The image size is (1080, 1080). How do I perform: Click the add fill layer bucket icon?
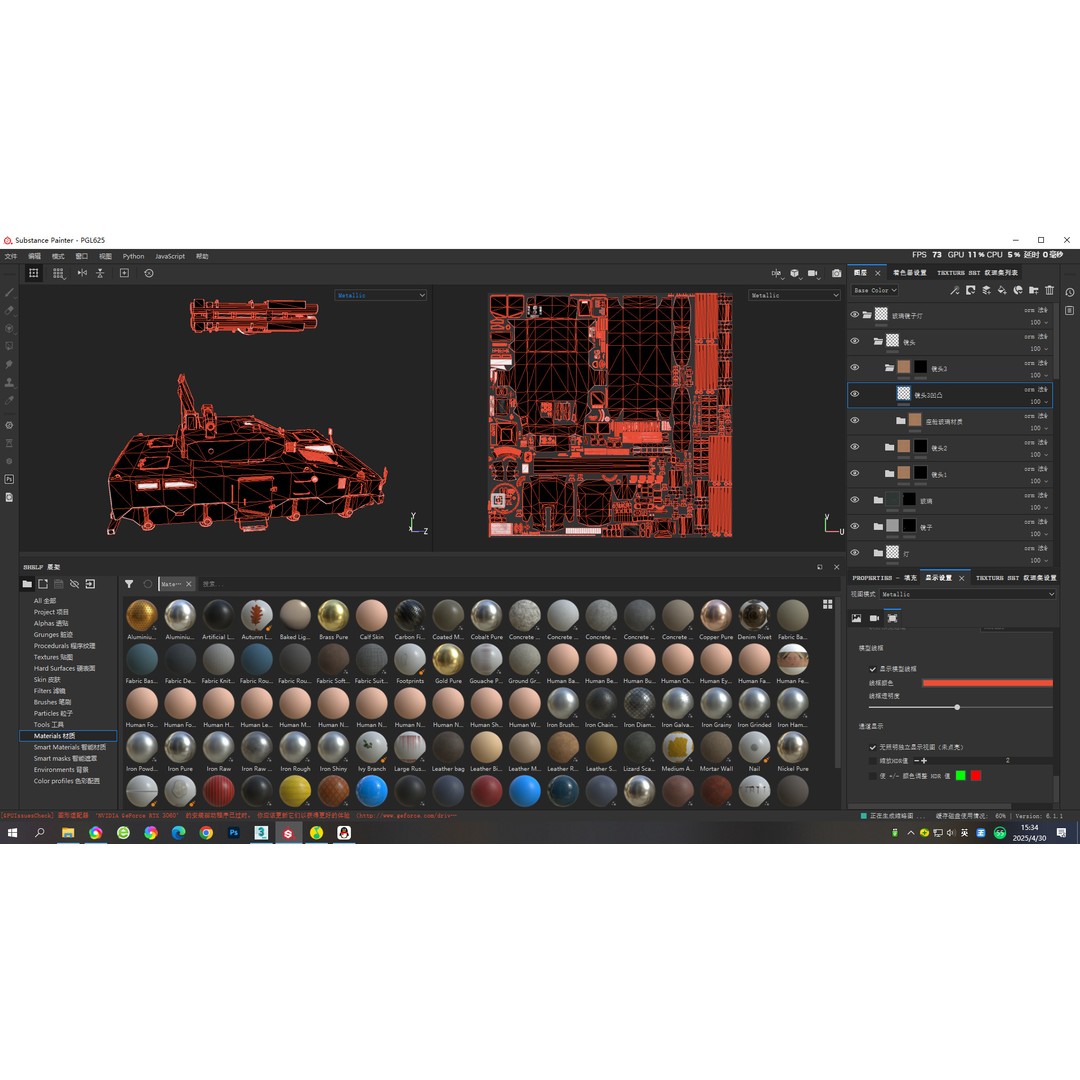1002,291
